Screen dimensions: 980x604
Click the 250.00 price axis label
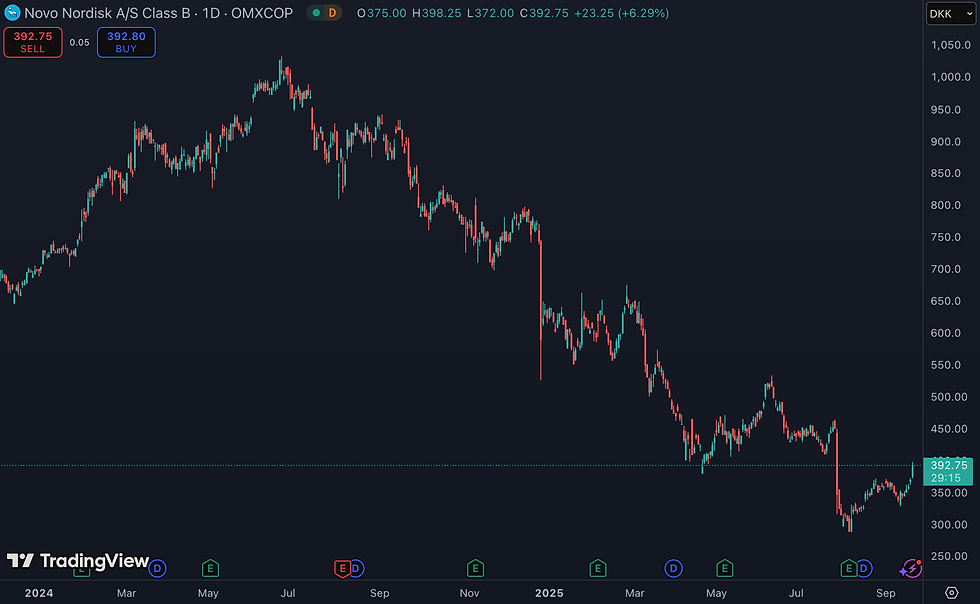point(949,556)
